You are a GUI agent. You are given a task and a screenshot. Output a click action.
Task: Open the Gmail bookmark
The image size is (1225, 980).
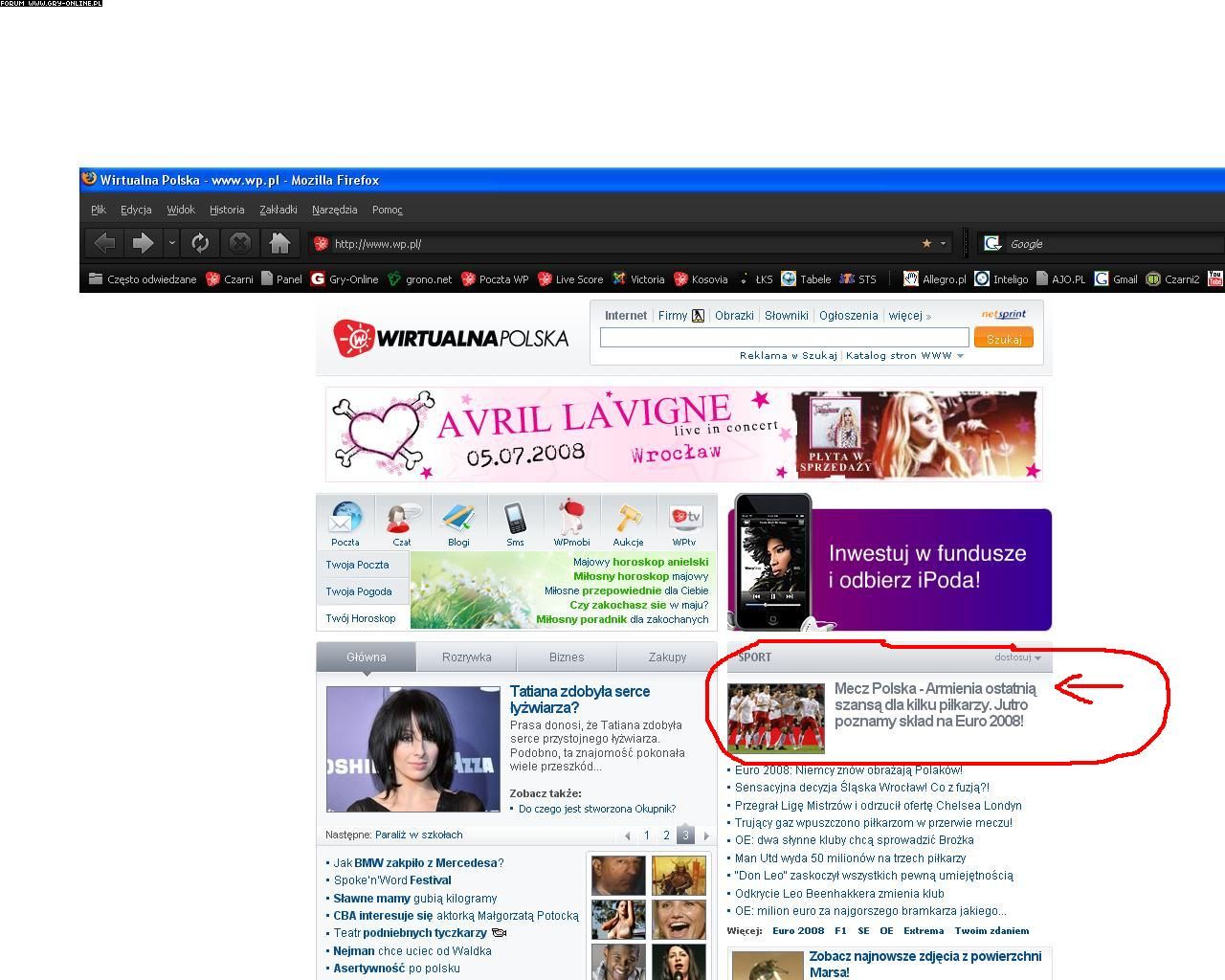(x=1116, y=279)
